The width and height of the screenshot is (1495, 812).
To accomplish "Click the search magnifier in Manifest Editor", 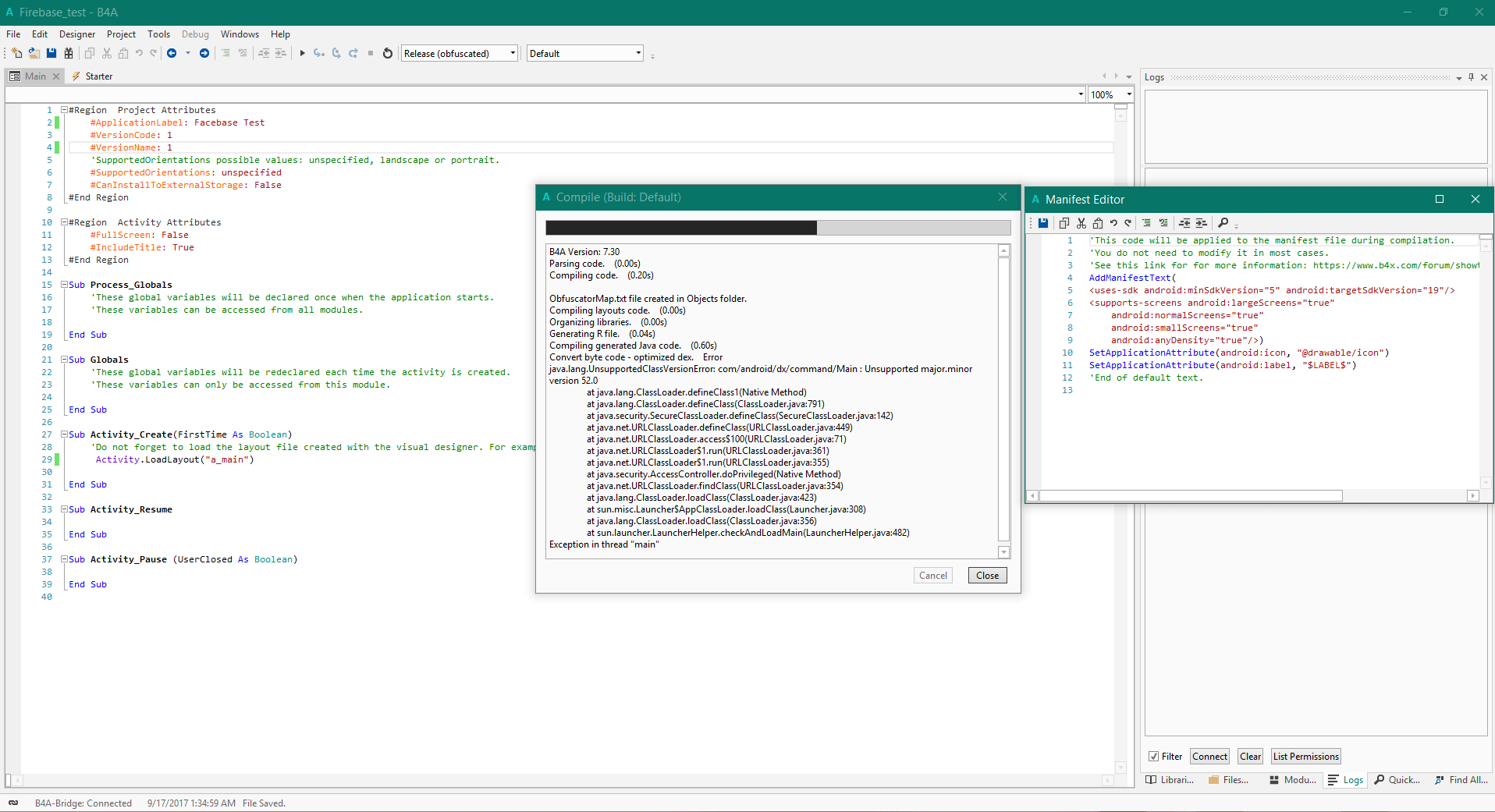I will 1223,223.
